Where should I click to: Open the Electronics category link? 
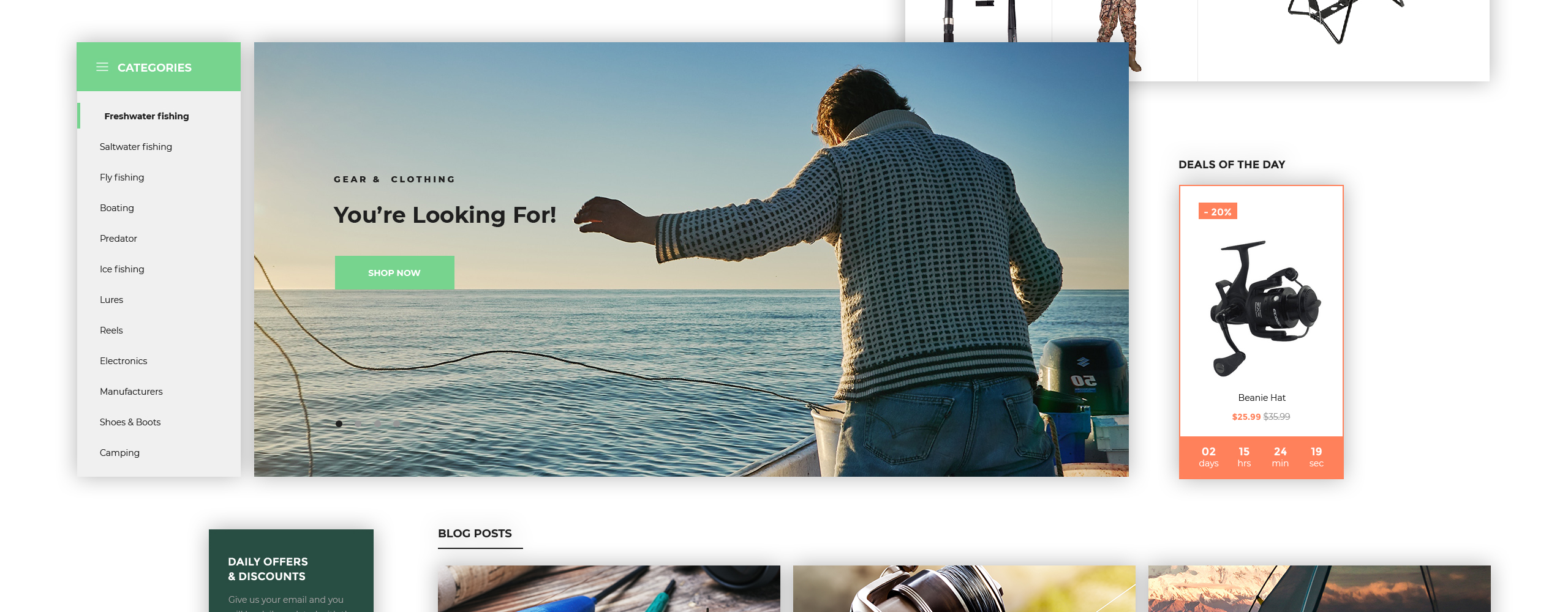pyautogui.click(x=124, y=361)
